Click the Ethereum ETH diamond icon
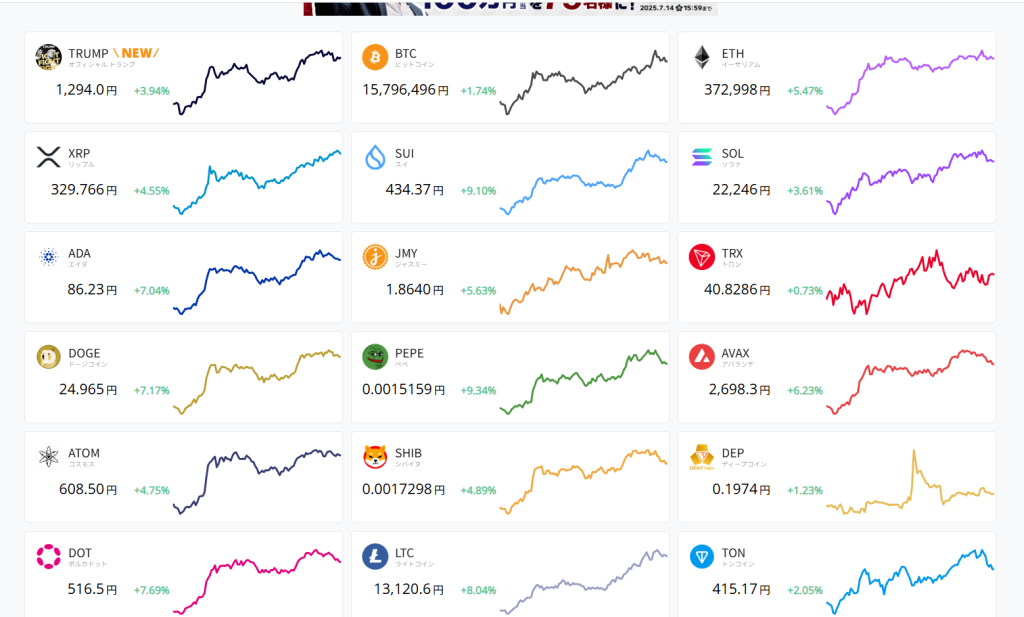This screenshot has height=617, width=1024. [702, 57]
